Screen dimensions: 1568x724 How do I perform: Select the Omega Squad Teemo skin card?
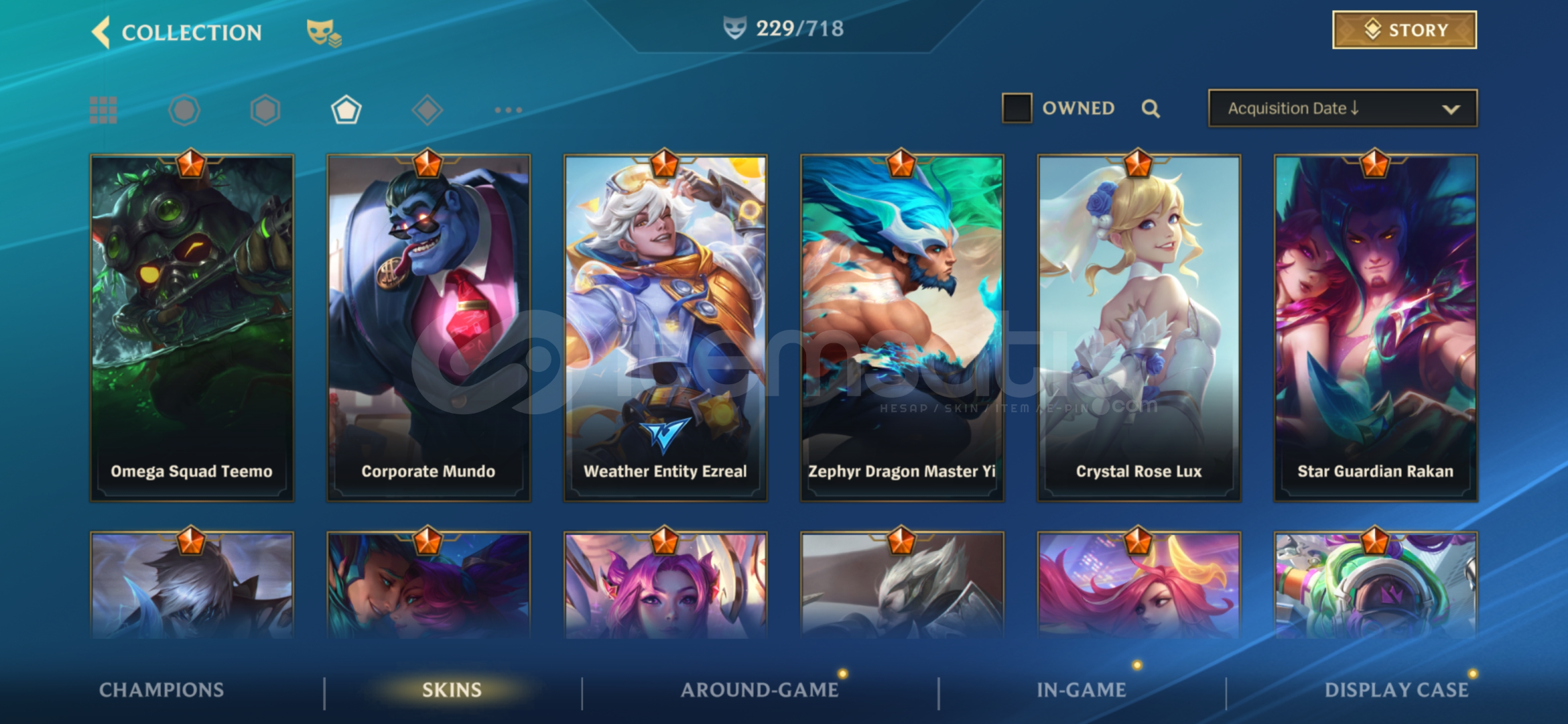click(x=192, y=327)
